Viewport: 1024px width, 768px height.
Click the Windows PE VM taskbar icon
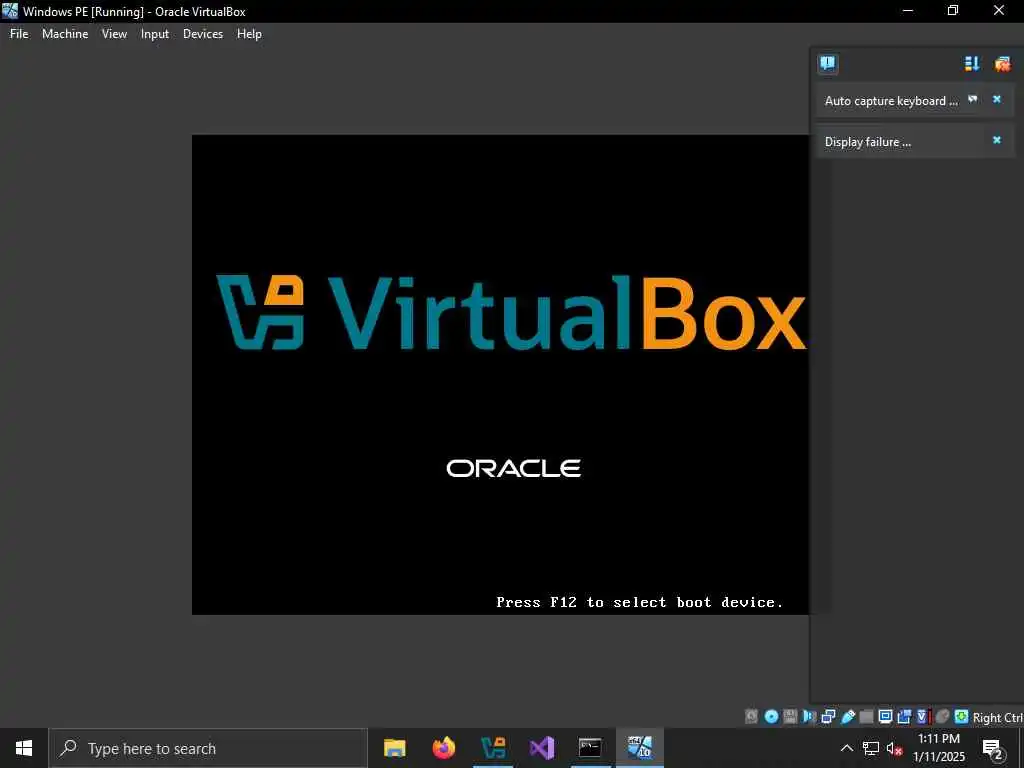point(640,748)
